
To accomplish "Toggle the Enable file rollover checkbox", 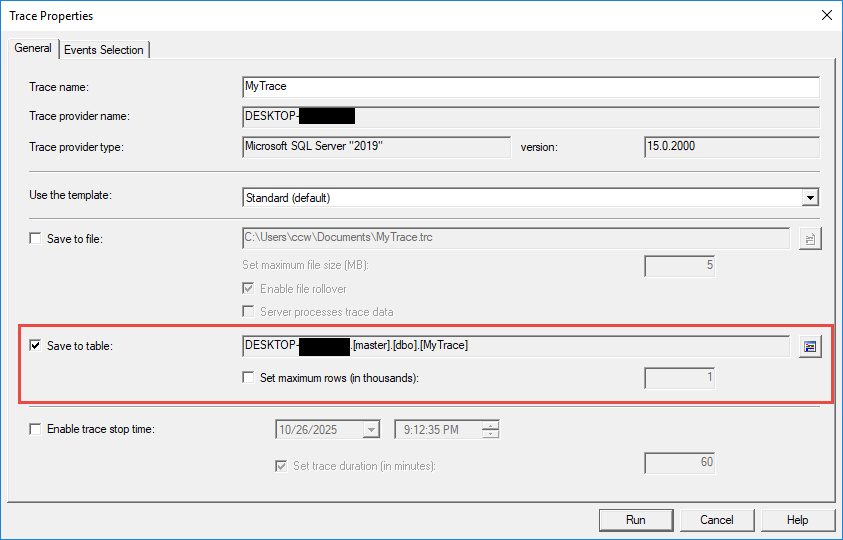I will [x=248, y=289].
